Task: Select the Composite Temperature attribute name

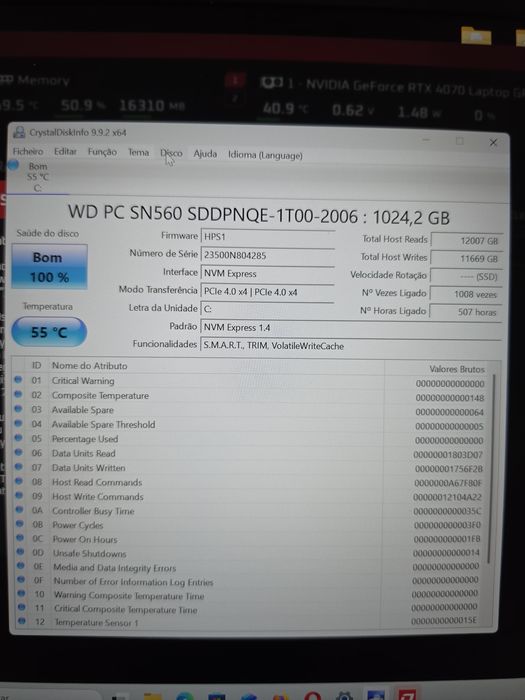Action: (x=100, y=396)
